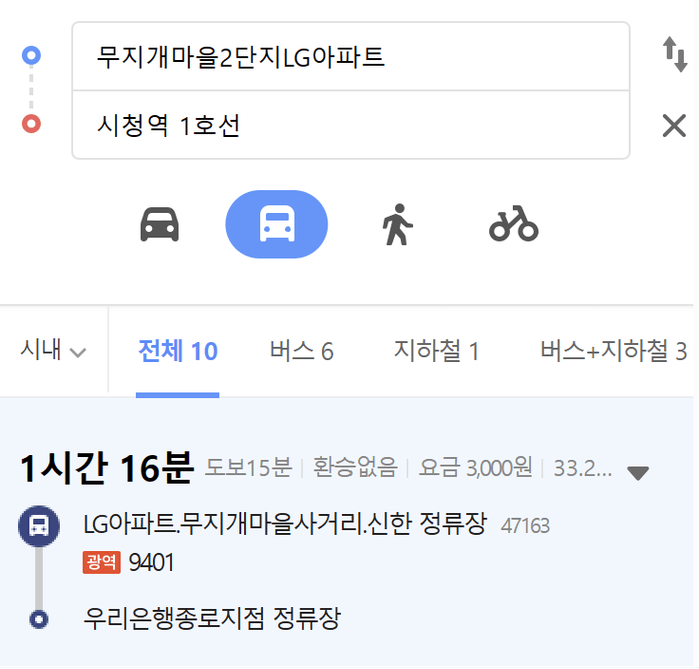The width and height of the screenshot is (699, 669).
Task: Switch to the 버스+지하철 3 tab
Action: (613, 351)
